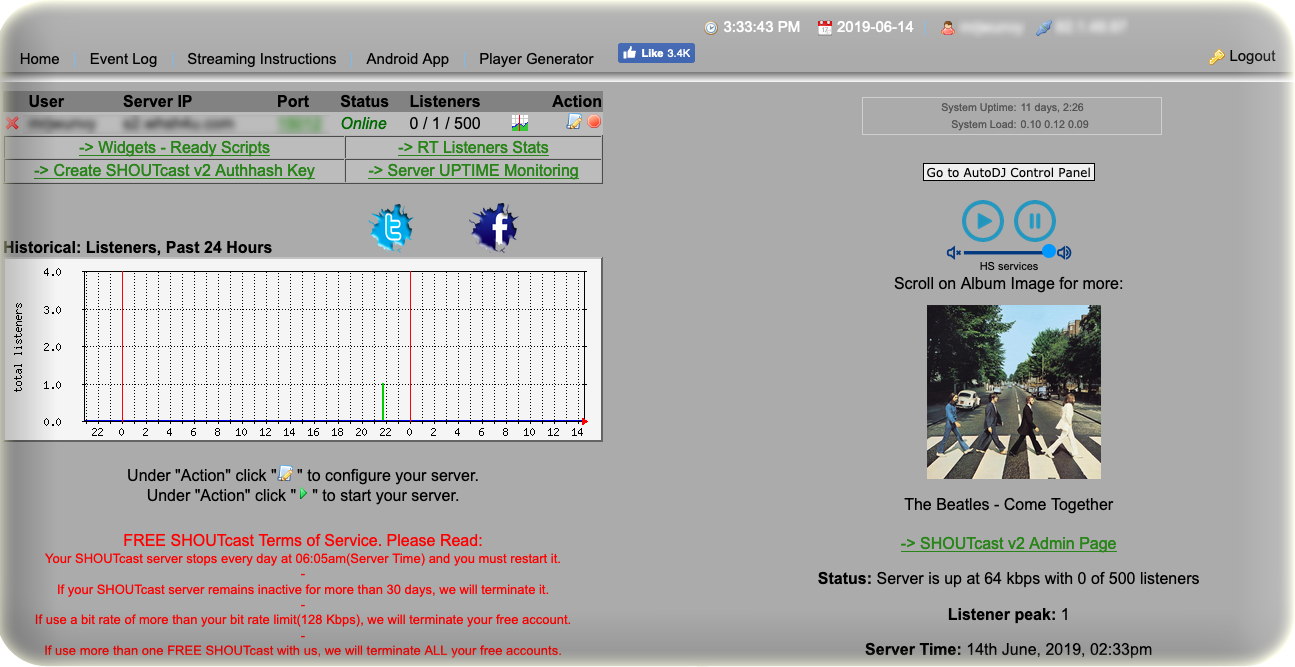Click The Beatles - Come Together title

pyautogui.click(x=1008, y=504)
